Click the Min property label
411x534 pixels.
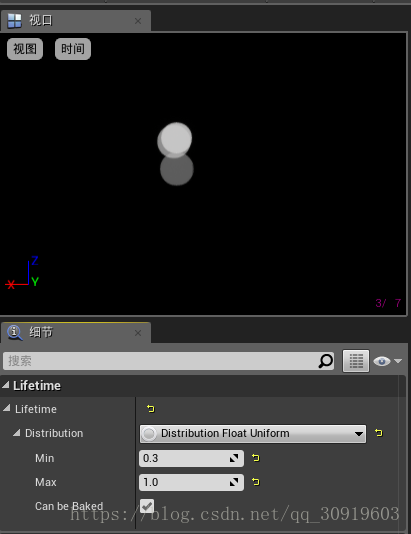[45, 458]
